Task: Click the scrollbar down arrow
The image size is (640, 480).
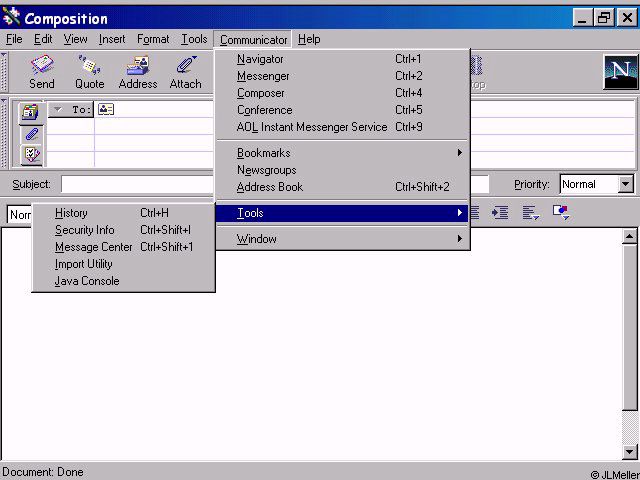Action: coord(629,451)
